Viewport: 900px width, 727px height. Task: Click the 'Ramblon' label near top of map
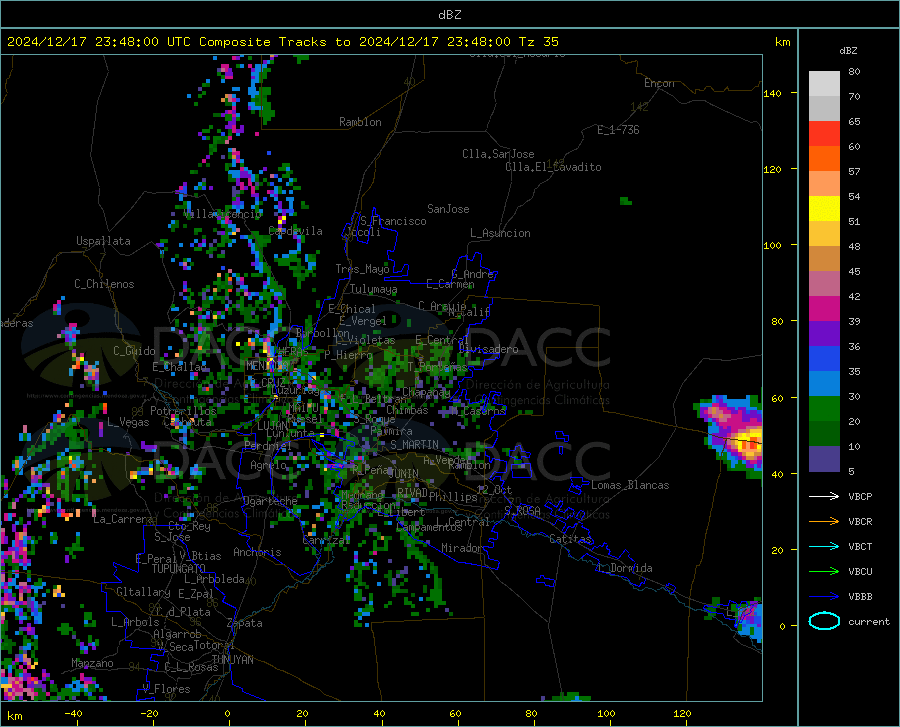point(360,122)
